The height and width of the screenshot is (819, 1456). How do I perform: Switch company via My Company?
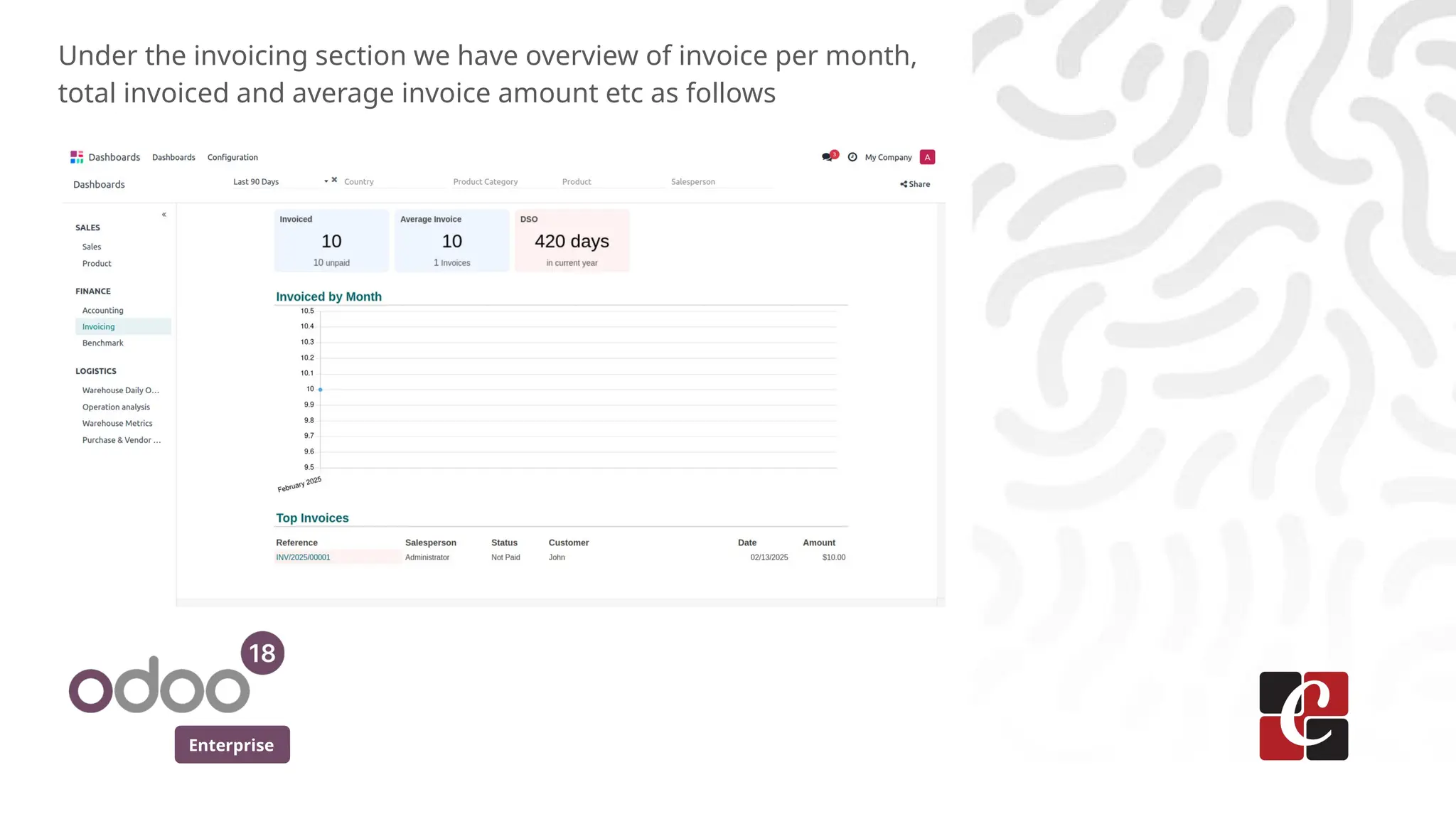click(x=888, y=157)
